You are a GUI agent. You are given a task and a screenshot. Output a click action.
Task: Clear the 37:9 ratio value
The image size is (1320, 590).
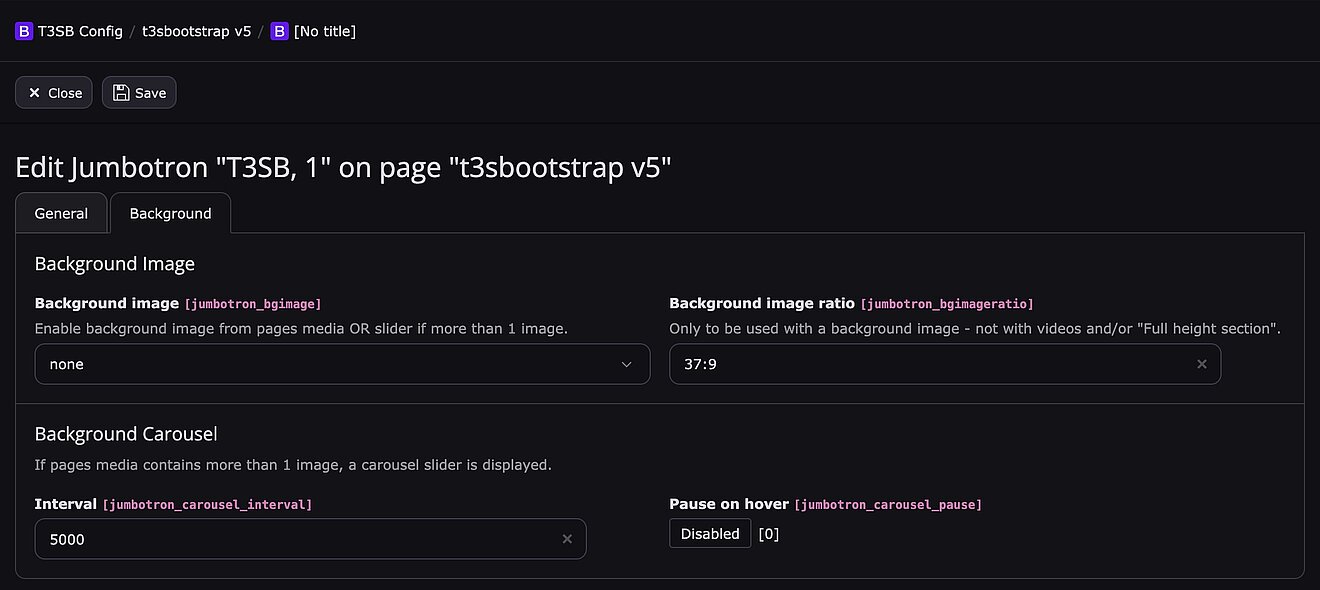pyautogui.click(x=1202, y=365)
